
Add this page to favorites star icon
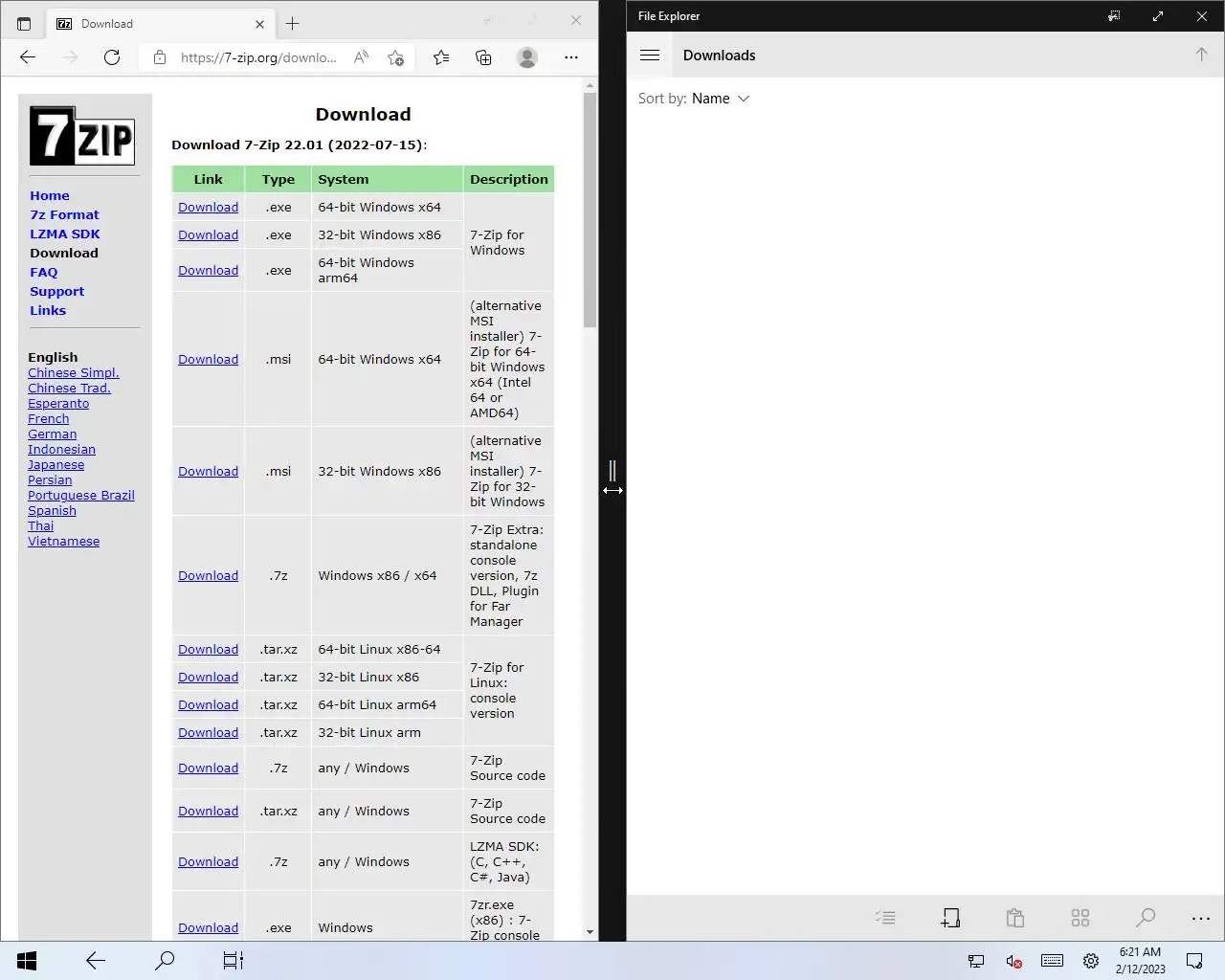pyautogui.click(x=395, y=57)
